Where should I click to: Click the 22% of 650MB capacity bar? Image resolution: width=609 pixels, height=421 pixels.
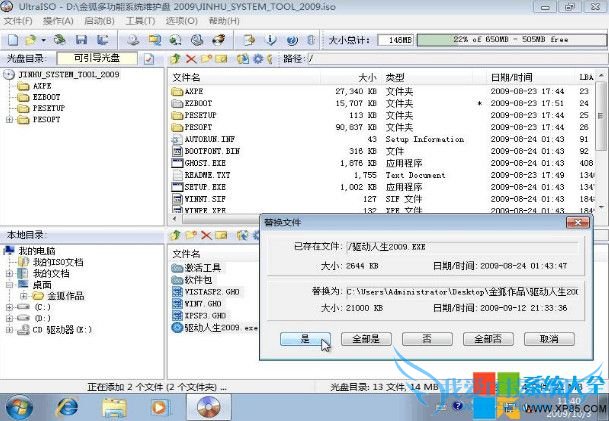511,40
